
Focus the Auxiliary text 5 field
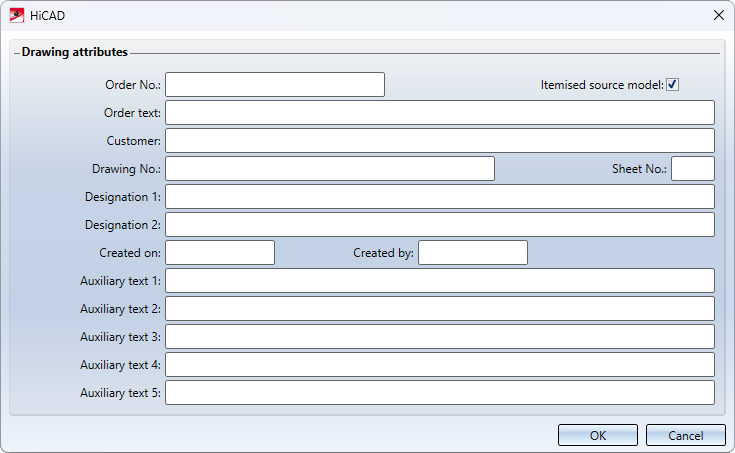[x=440, y=393]
